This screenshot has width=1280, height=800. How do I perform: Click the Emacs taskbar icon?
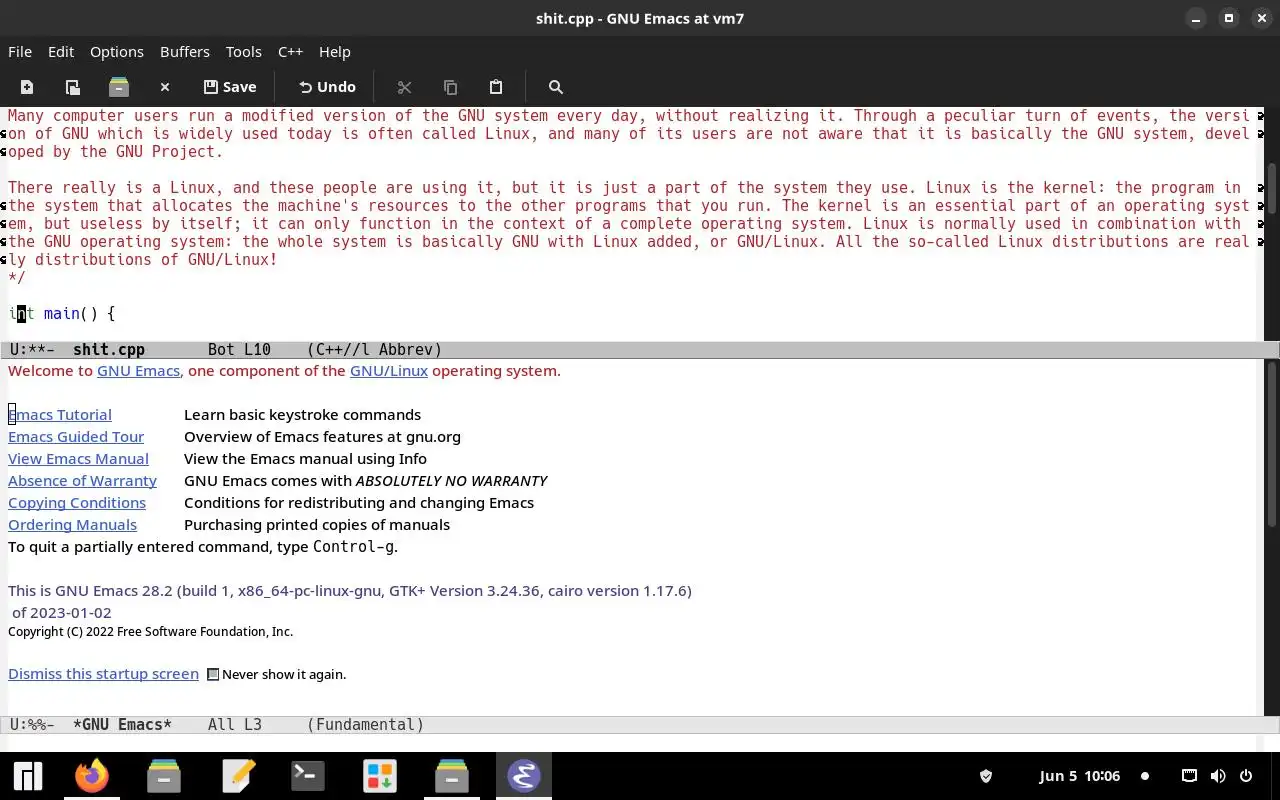pyautogui.click(x=524, y=776)
